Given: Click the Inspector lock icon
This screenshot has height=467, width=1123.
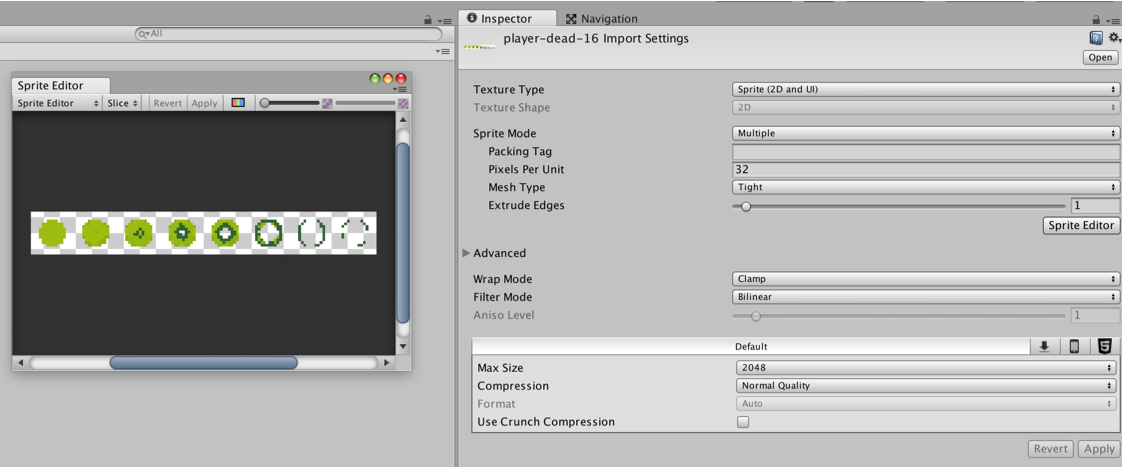Looking at the screenshot, I should coord(1096,20).
